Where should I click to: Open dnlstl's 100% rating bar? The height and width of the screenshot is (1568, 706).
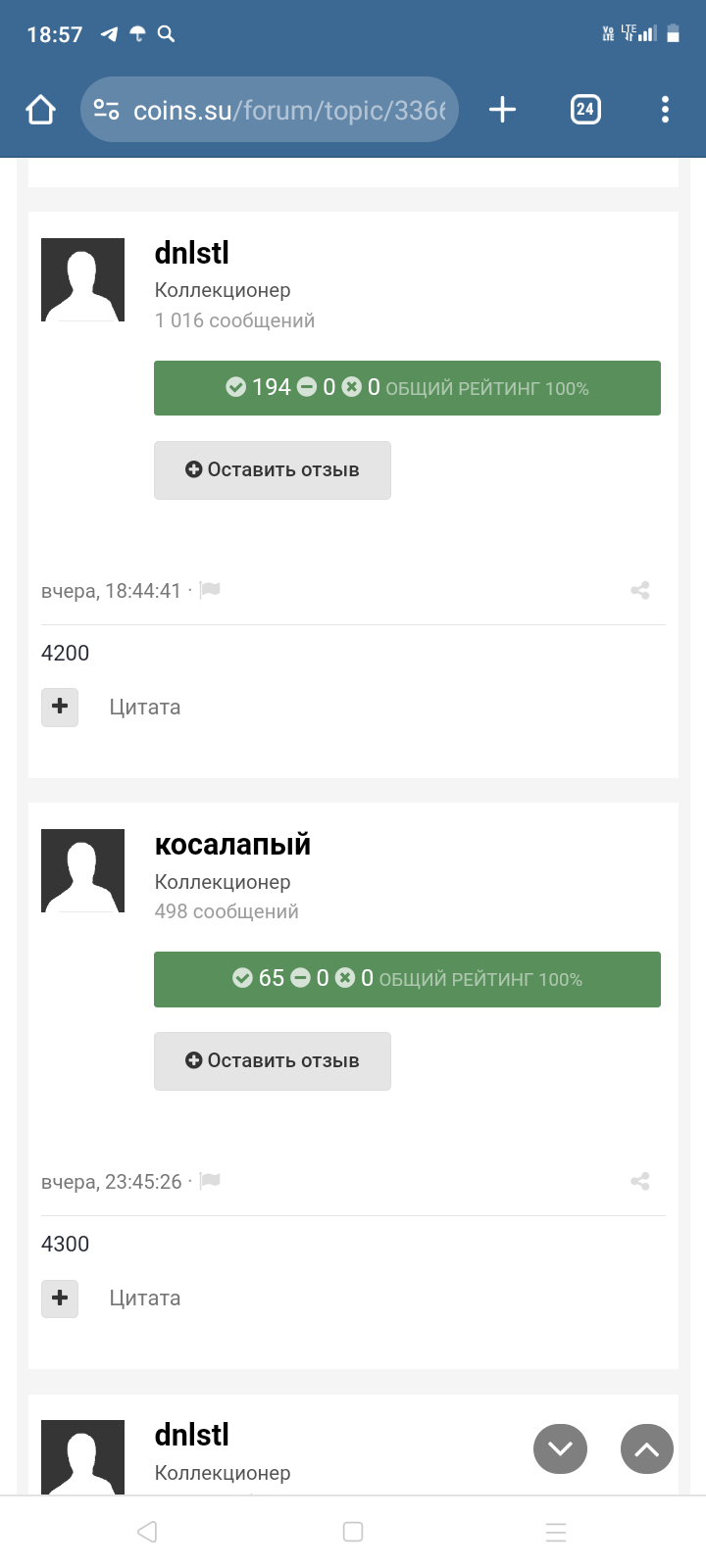pos(407,388)
